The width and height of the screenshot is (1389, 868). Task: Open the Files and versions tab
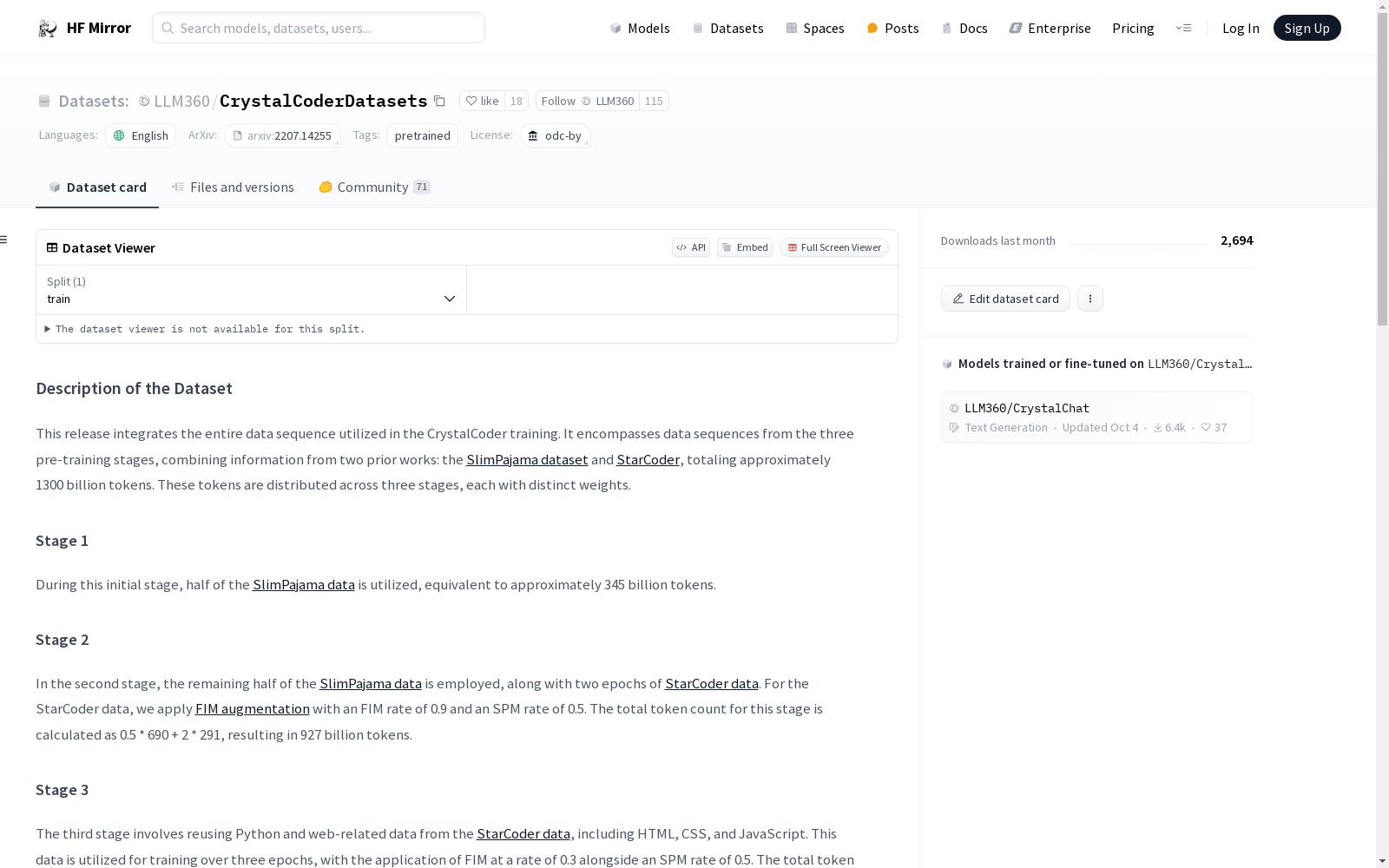[x=233, y=187]
